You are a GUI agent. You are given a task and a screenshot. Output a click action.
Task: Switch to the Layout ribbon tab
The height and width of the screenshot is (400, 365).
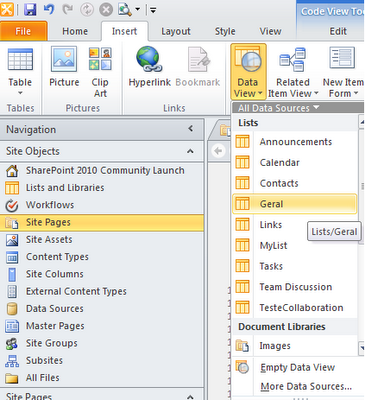point(176,31)
